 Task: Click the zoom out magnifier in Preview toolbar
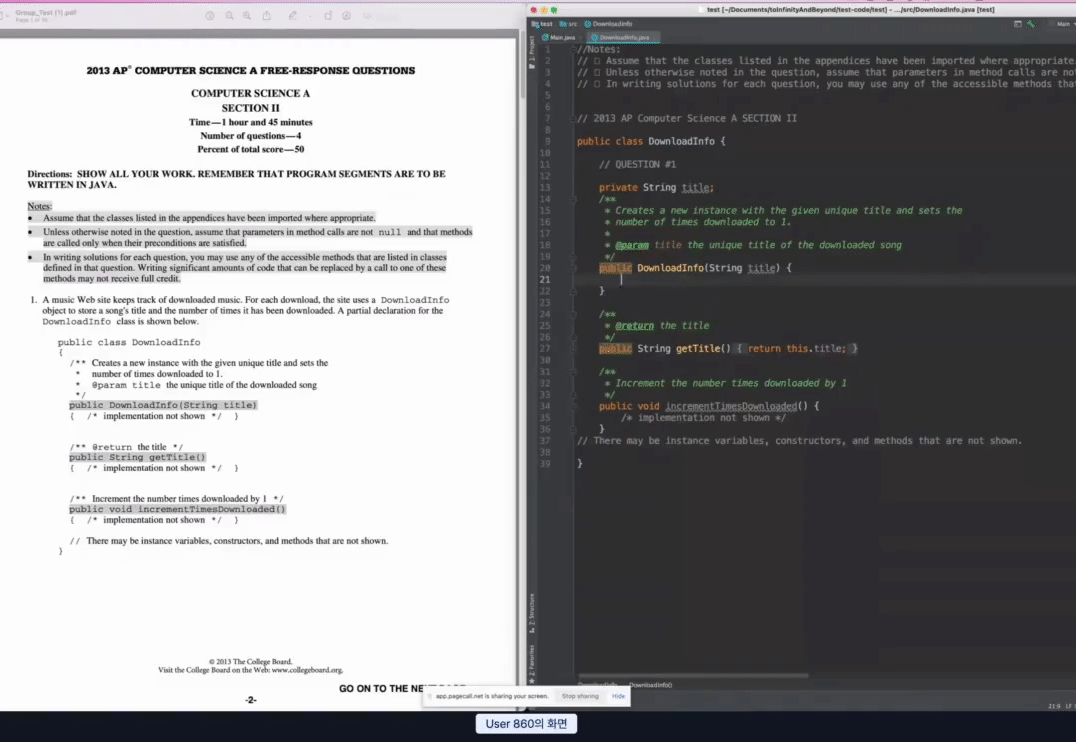pyautogui.click(x=230, y=16)
